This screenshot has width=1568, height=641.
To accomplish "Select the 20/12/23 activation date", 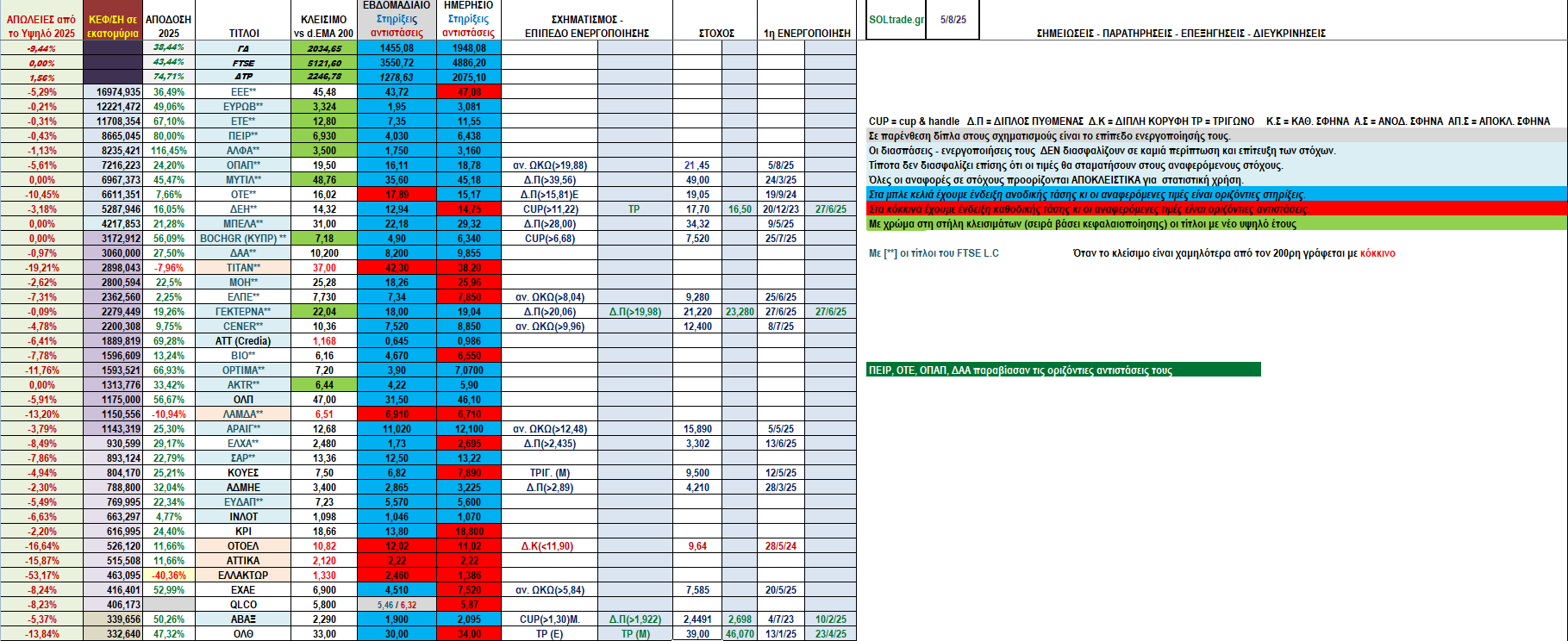I will 781,209.
